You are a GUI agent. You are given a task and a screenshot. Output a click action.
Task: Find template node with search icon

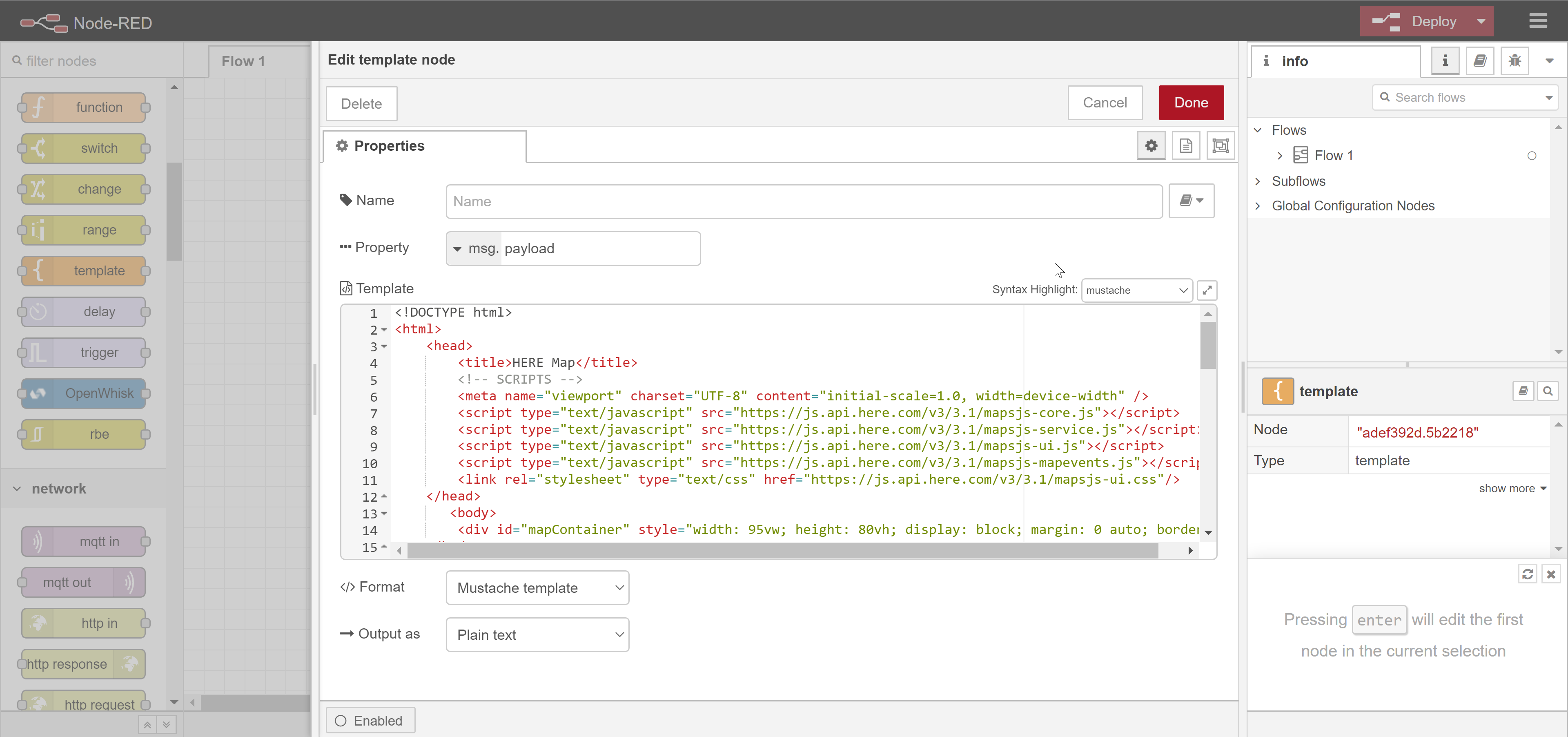[x=1547, y=391]
